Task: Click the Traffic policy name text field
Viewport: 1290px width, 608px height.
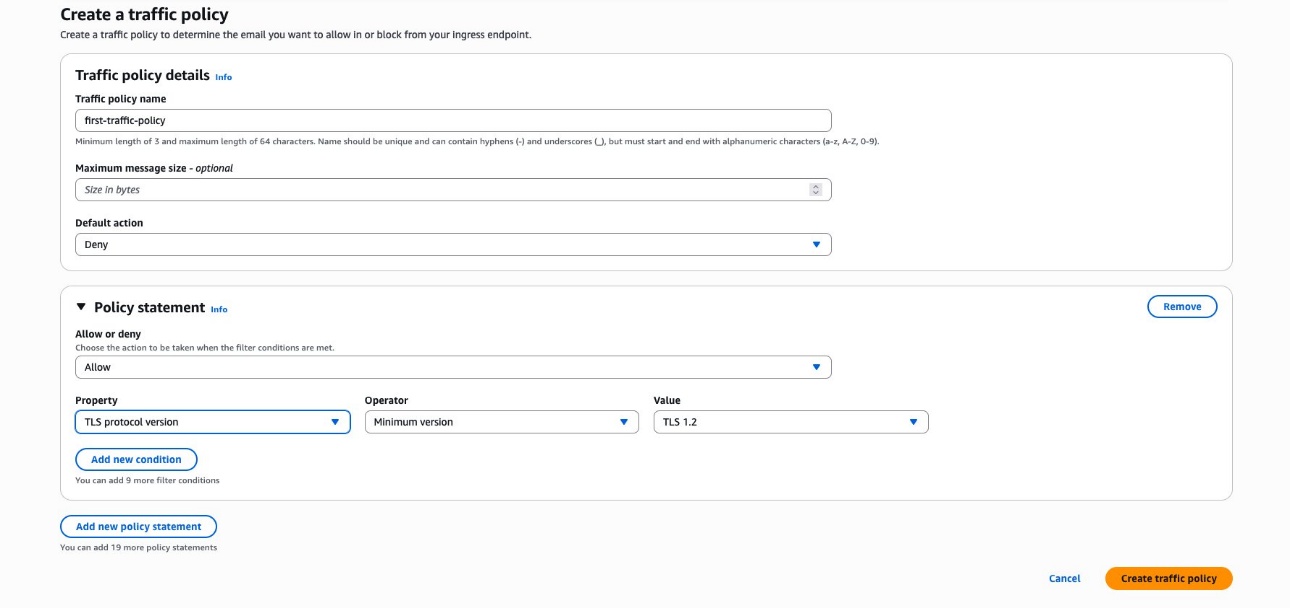Action: coord(453,120)
